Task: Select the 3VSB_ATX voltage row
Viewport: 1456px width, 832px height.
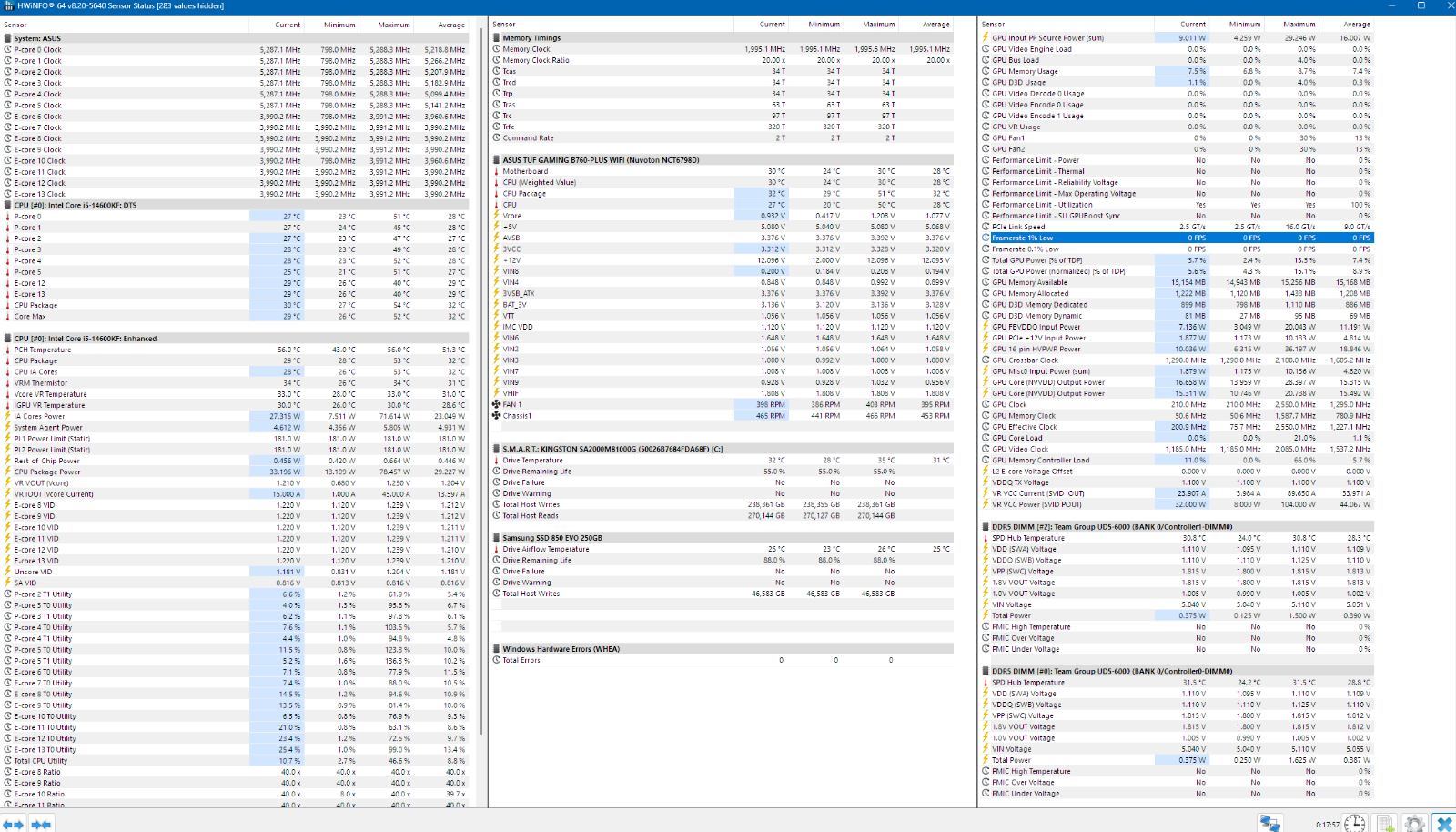Action: click(723, 293)
